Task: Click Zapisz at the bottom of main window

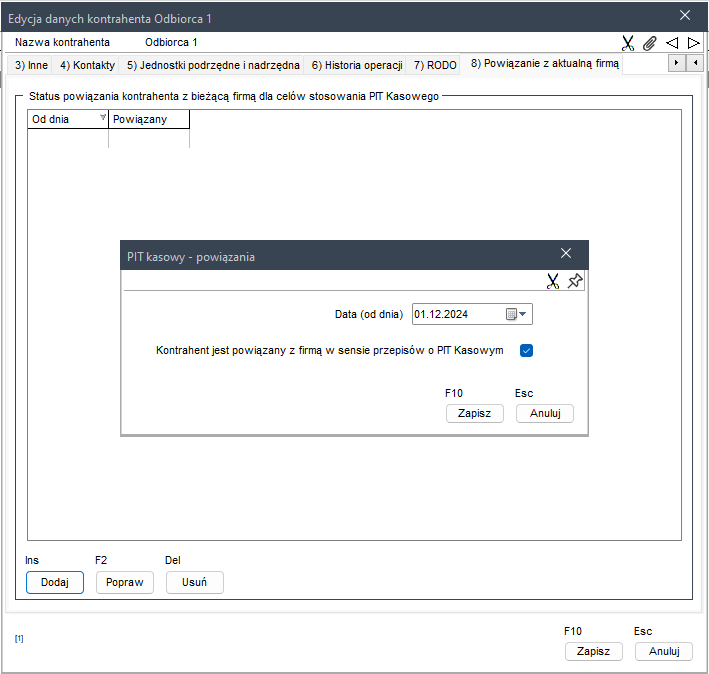Action: pyautogui.click(x=594, y=651)
